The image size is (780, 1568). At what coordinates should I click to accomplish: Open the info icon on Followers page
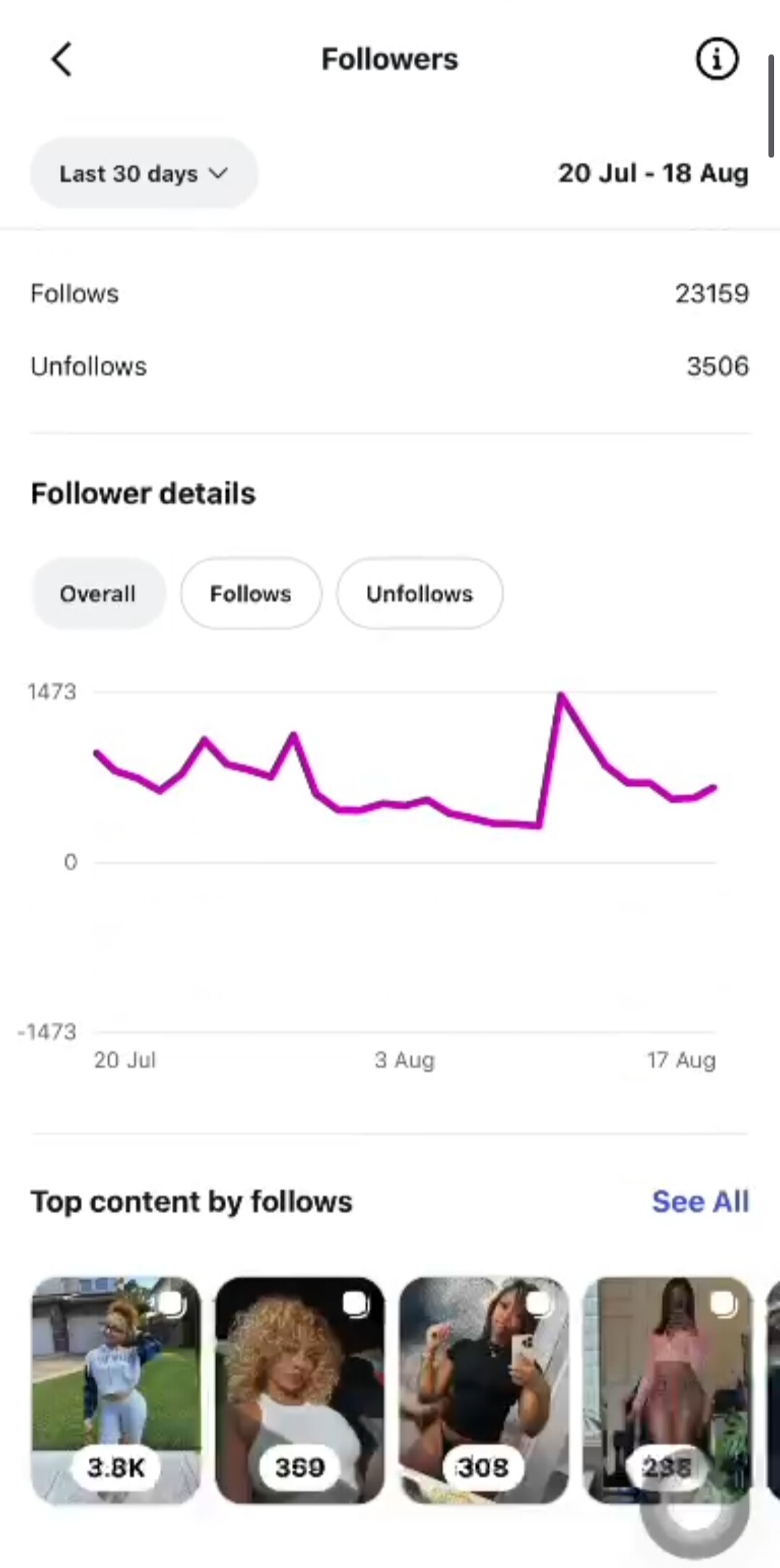pos(716,59)
